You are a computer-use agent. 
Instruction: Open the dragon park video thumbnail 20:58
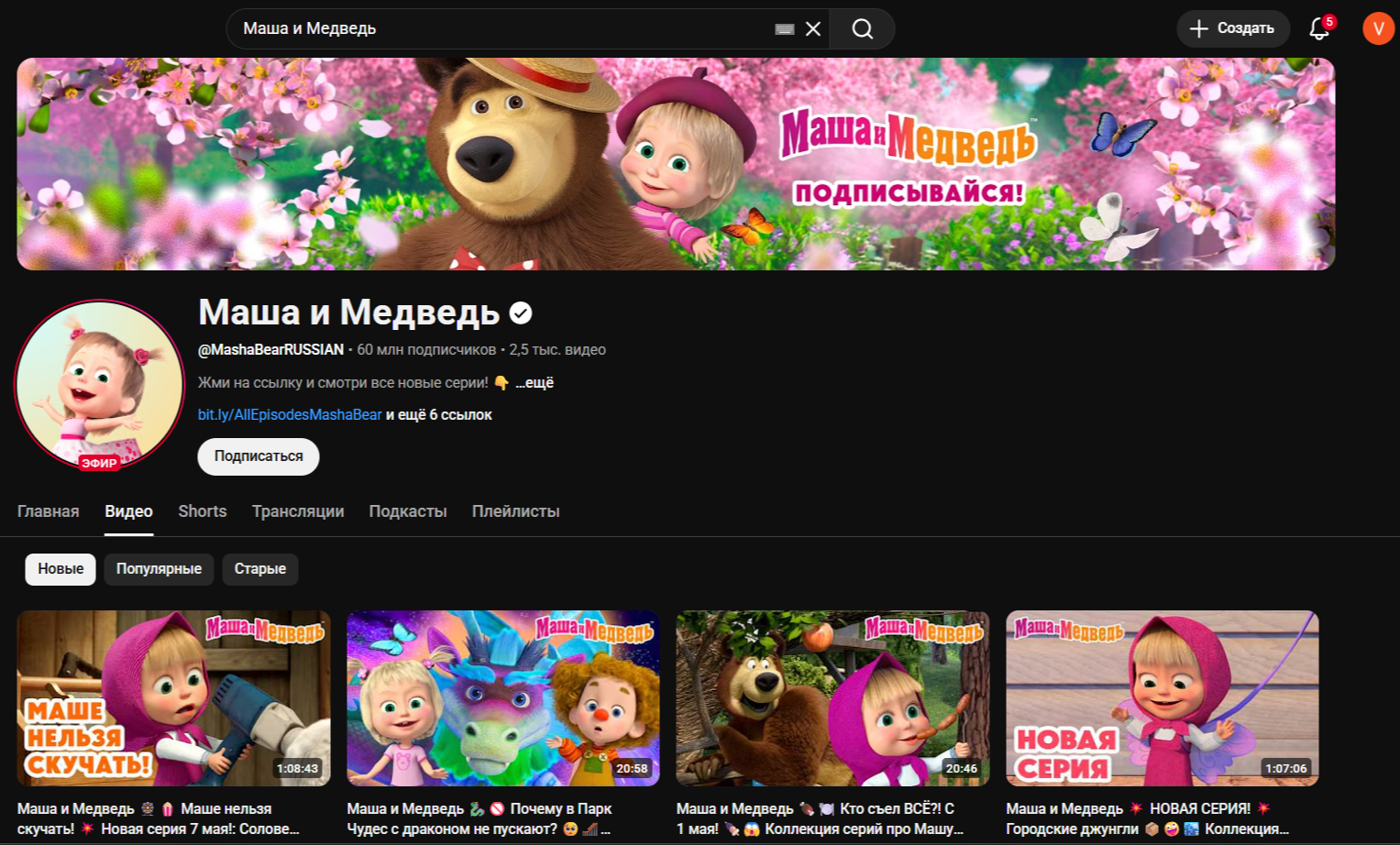(x=503, y=698)
